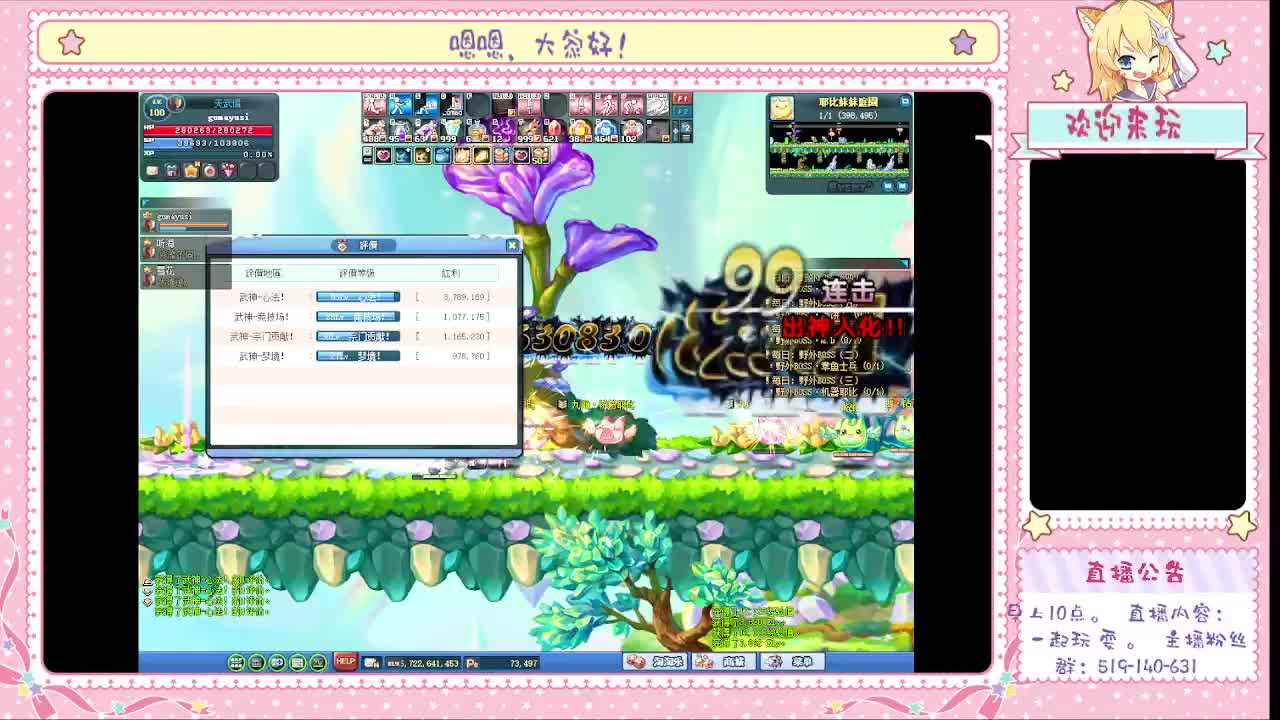Image resolution: width=1280 pixels, height=720 pixels.
Task: Click the gold star icon under status bars
Action: pyautogui.click(x=190, y=171)
